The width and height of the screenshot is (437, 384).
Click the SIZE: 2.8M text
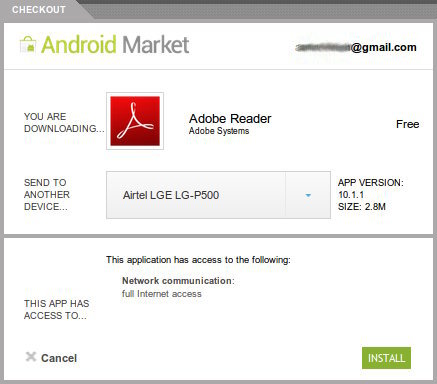(362, 207)
